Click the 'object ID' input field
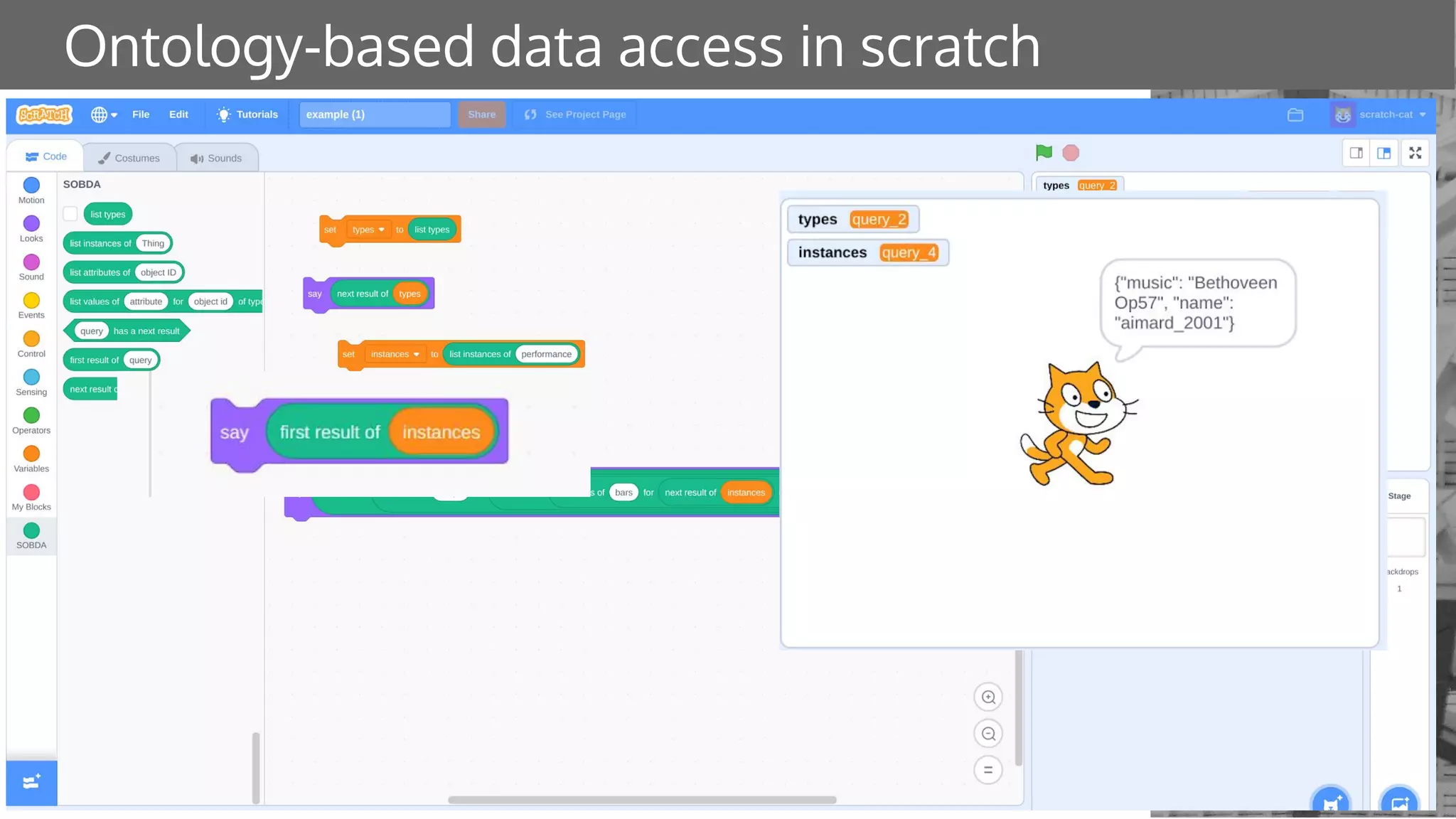 tap(158, 272)
